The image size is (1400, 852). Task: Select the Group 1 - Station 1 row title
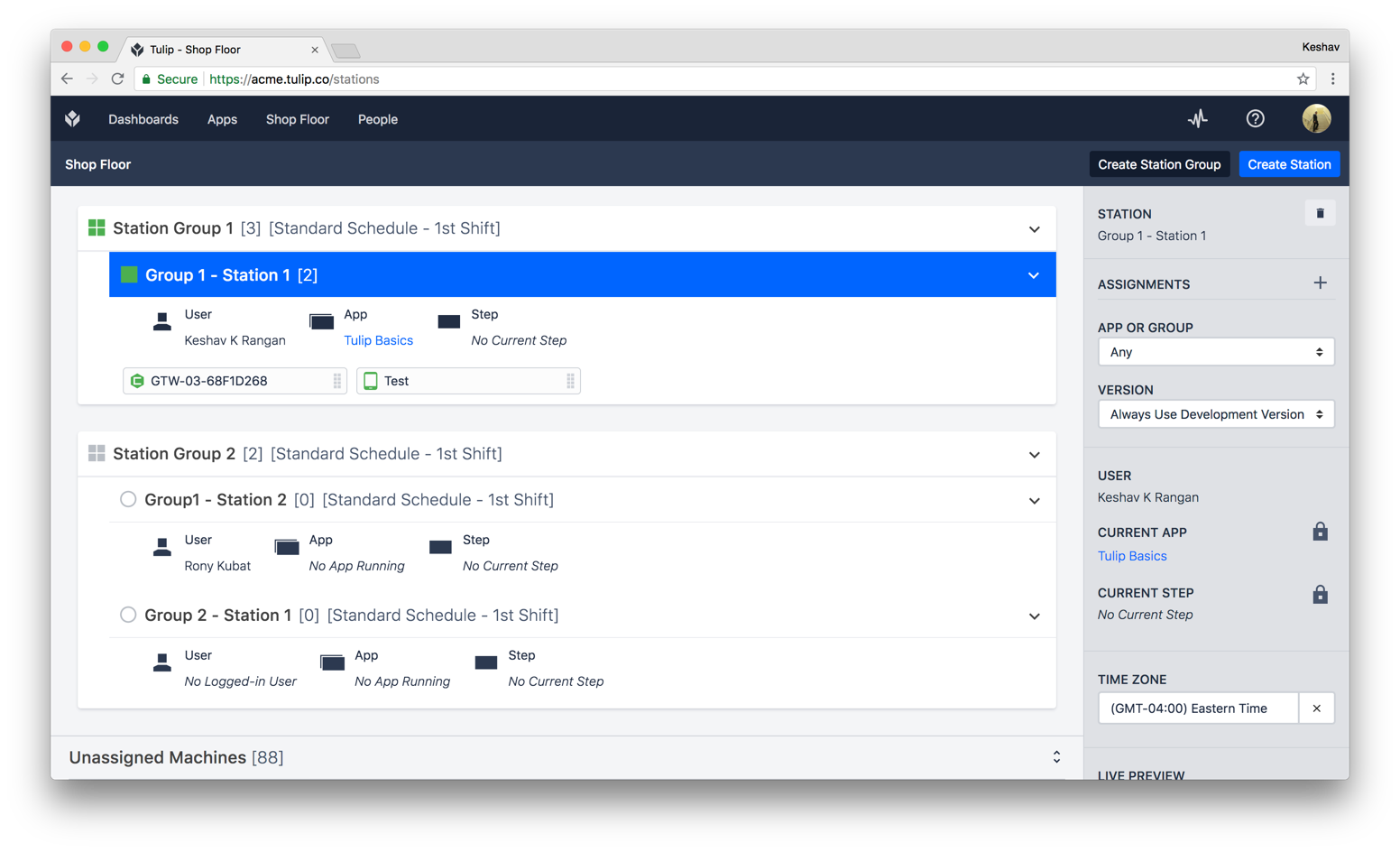click(x=217, y=274)
